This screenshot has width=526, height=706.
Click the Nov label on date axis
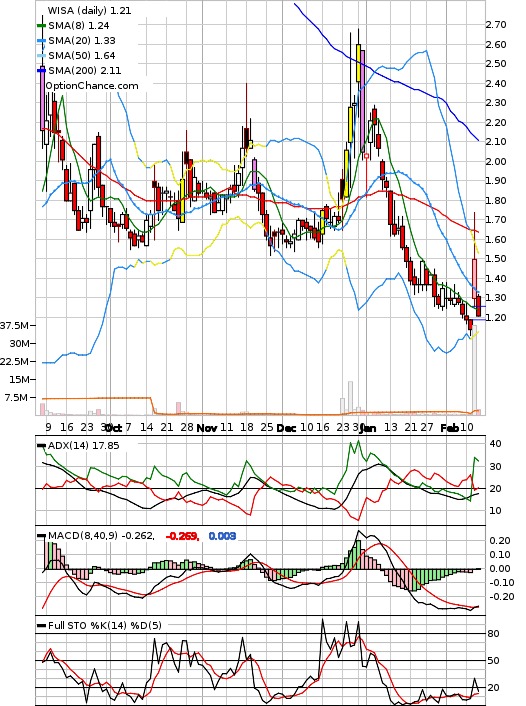[207, 428]
